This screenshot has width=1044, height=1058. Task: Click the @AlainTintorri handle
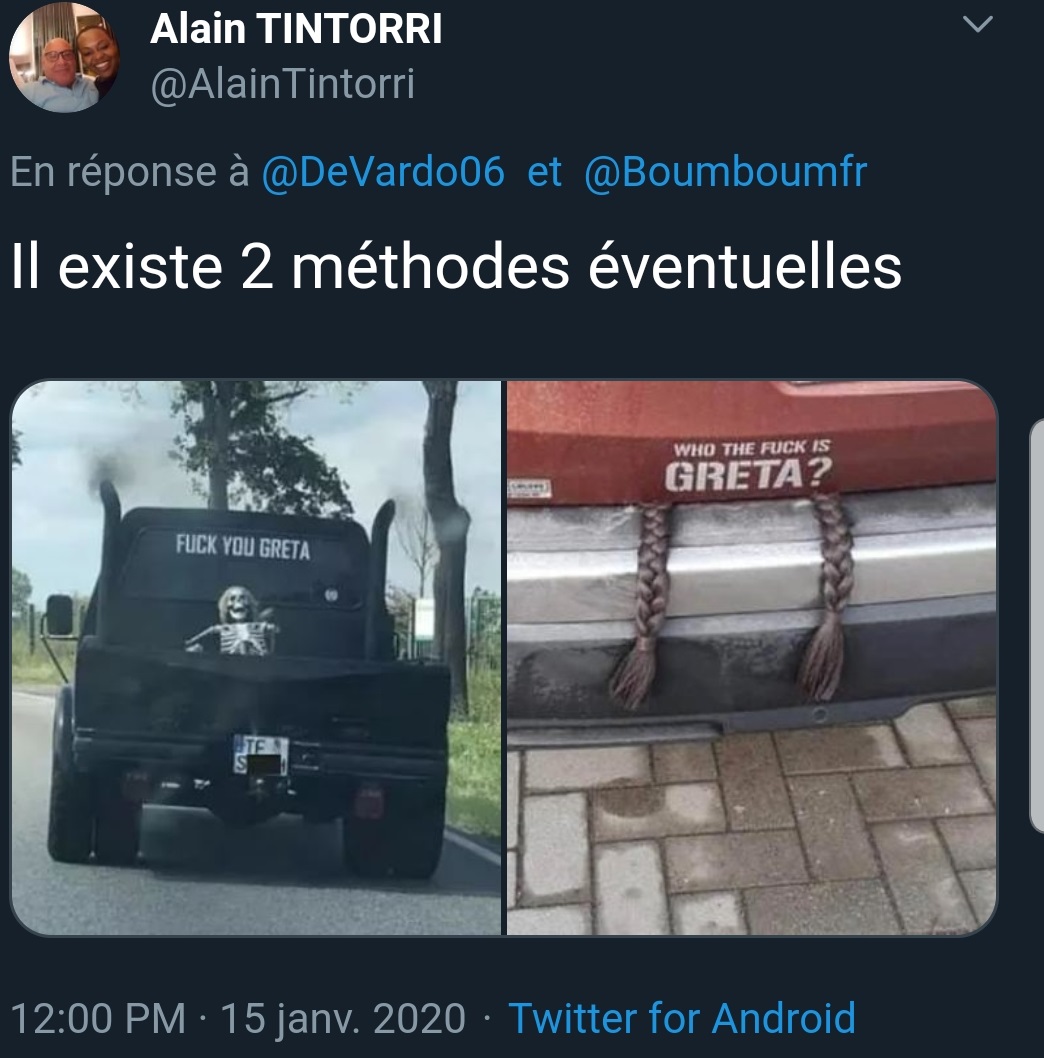pyautogui.click(x=282, y=84)
